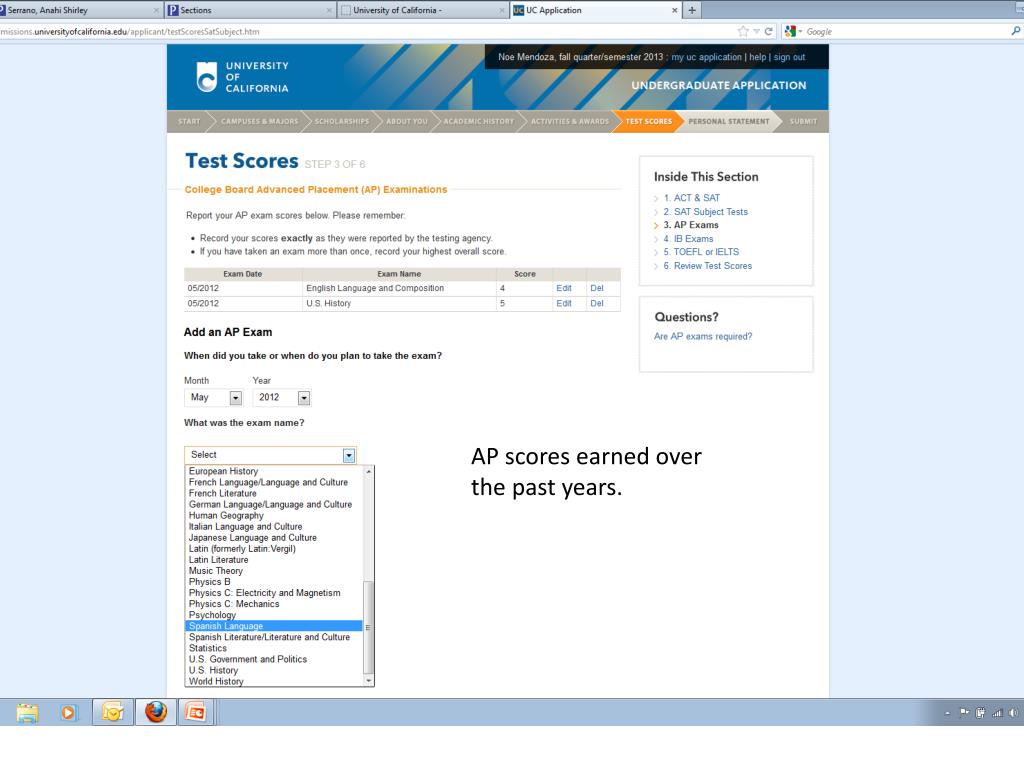
Task: Go to Scholarships step
Action: coord(342,121)
